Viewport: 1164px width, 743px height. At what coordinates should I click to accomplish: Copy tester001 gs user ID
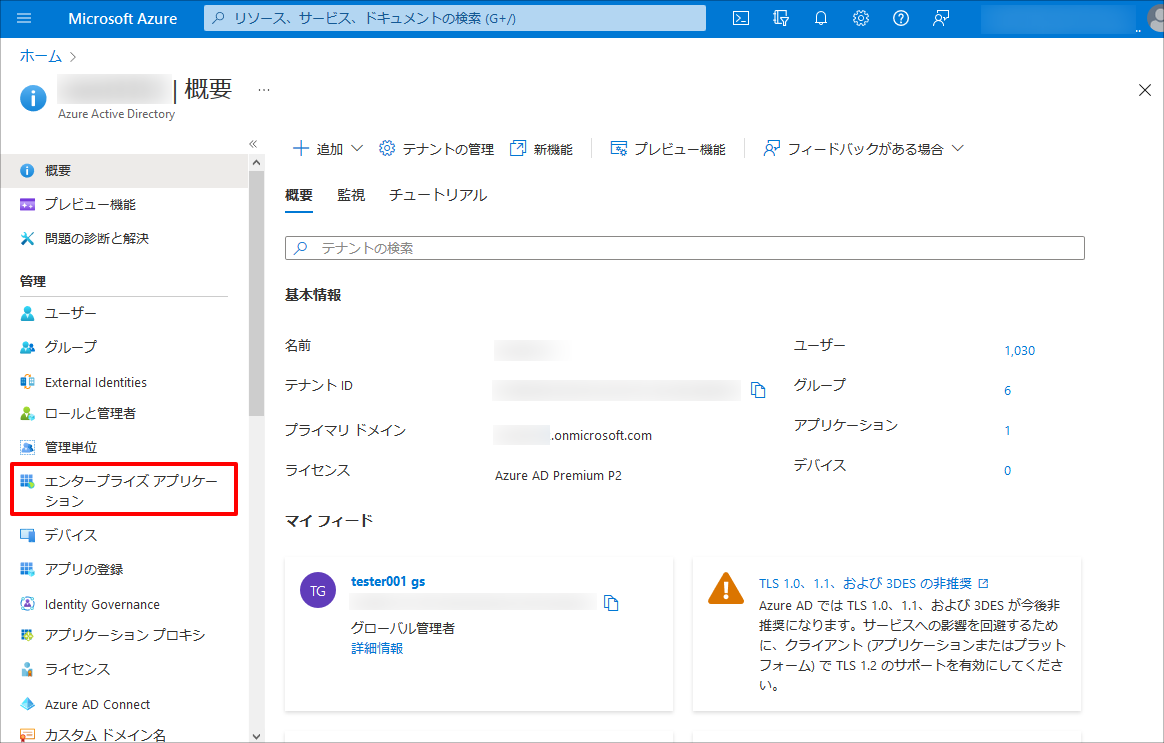(x=611, y=603)
